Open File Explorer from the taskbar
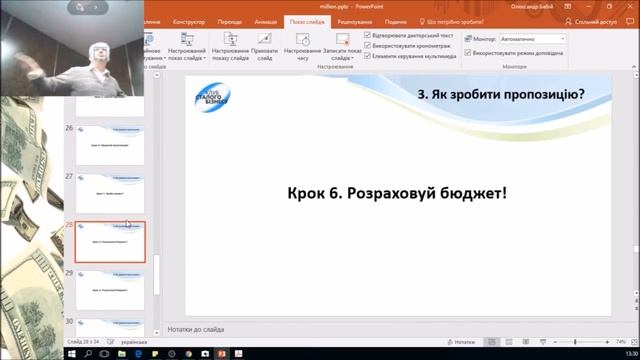The image size is (640, 360). click(121, 353)
